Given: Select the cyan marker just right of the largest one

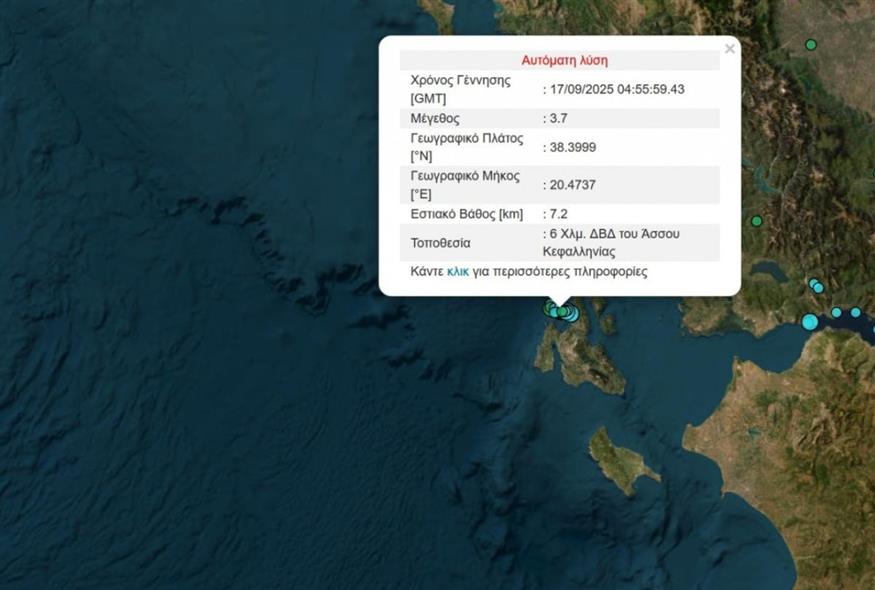Looking at the screenshot, I should coord(836,313).
